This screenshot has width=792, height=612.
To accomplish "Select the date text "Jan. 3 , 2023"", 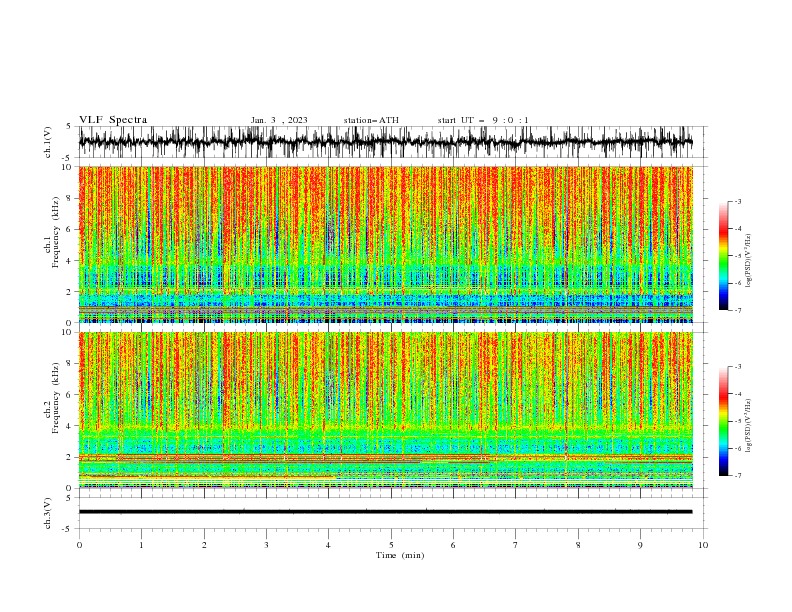I will pyautogui.click(x=279, y=120).
